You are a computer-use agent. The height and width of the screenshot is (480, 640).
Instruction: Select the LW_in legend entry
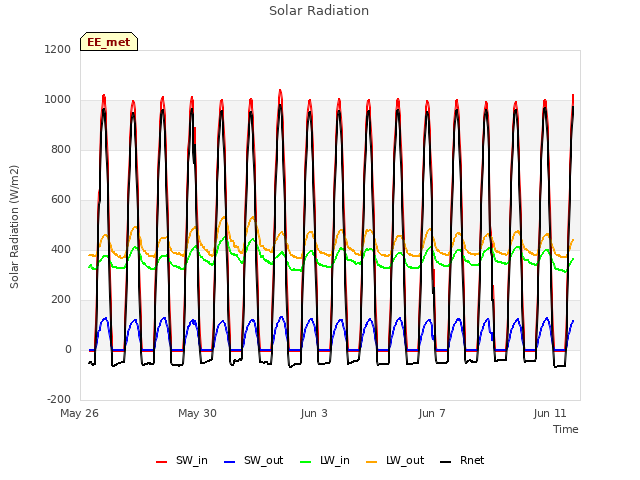click(x=325, y=461)
